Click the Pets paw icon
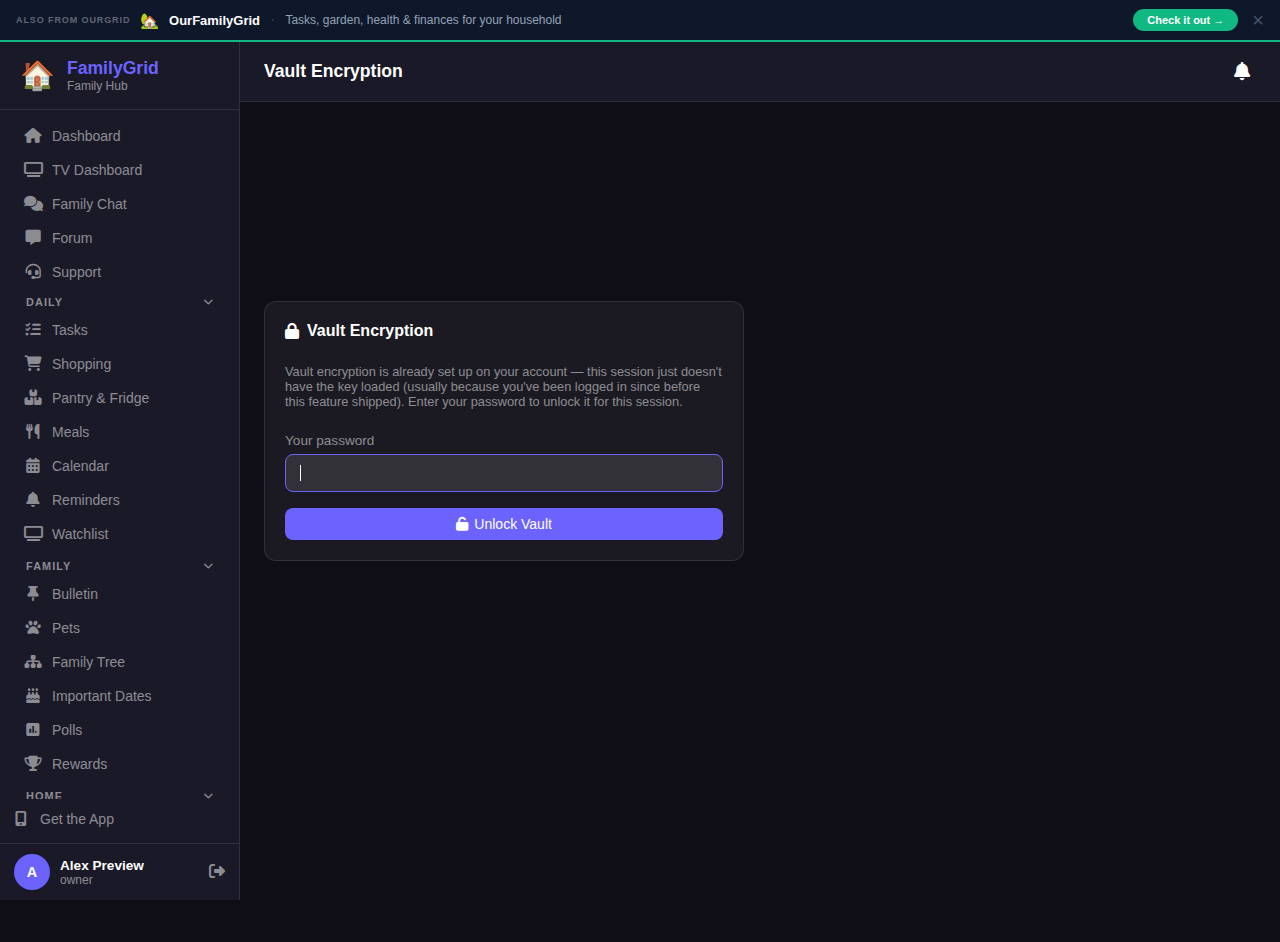 tap(33, 628)
